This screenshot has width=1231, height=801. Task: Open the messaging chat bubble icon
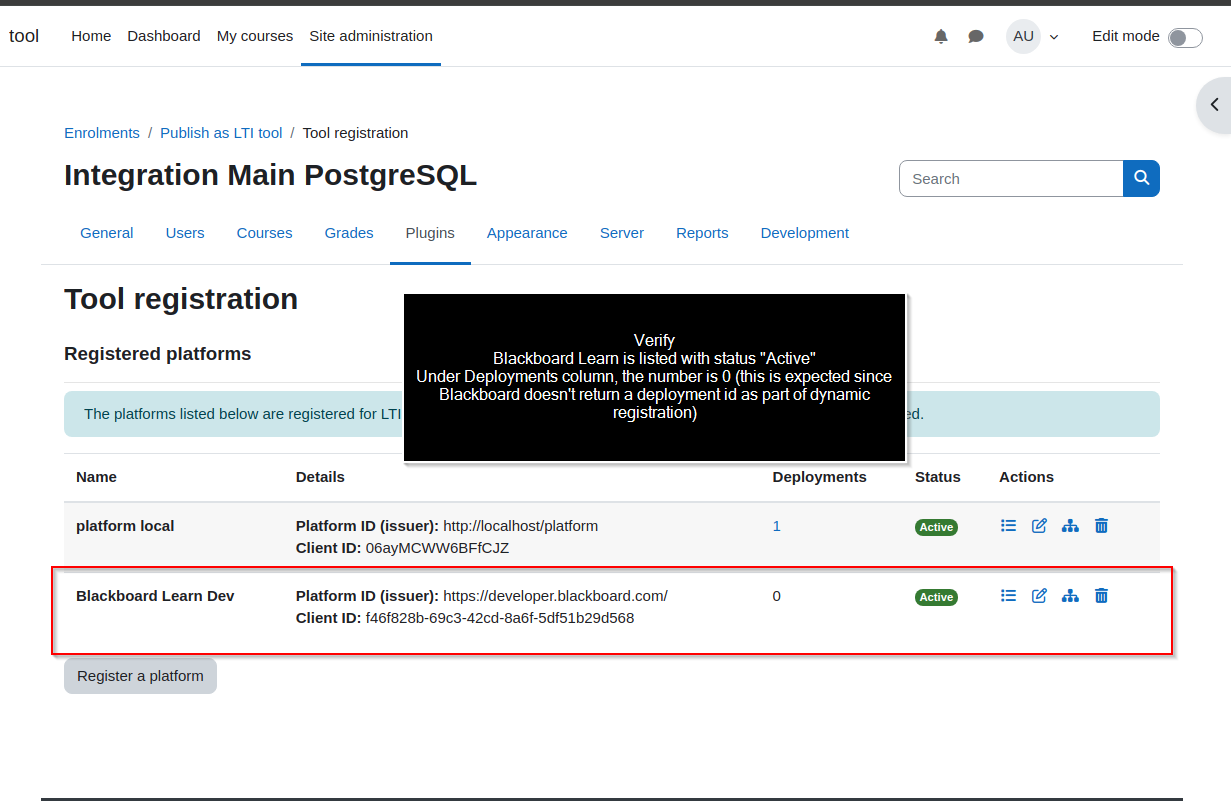coord(976,36)
